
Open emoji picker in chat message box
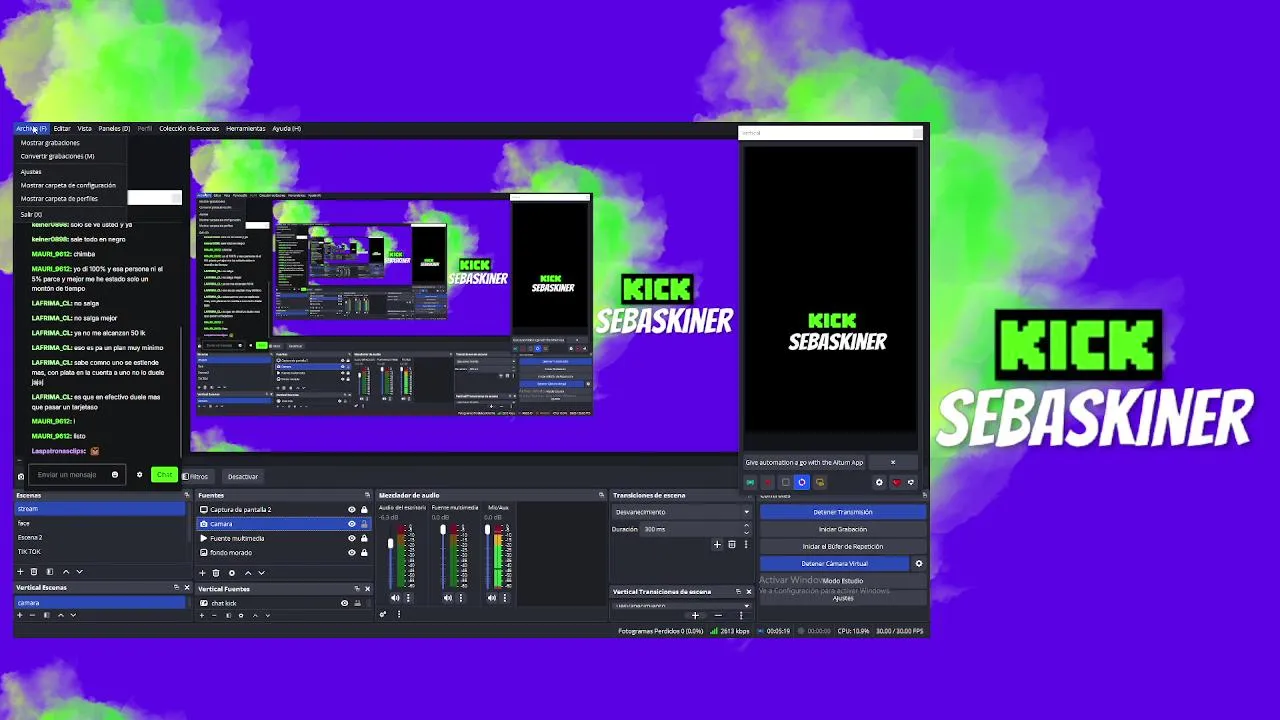pyautogui.click(x=115, y=475)
